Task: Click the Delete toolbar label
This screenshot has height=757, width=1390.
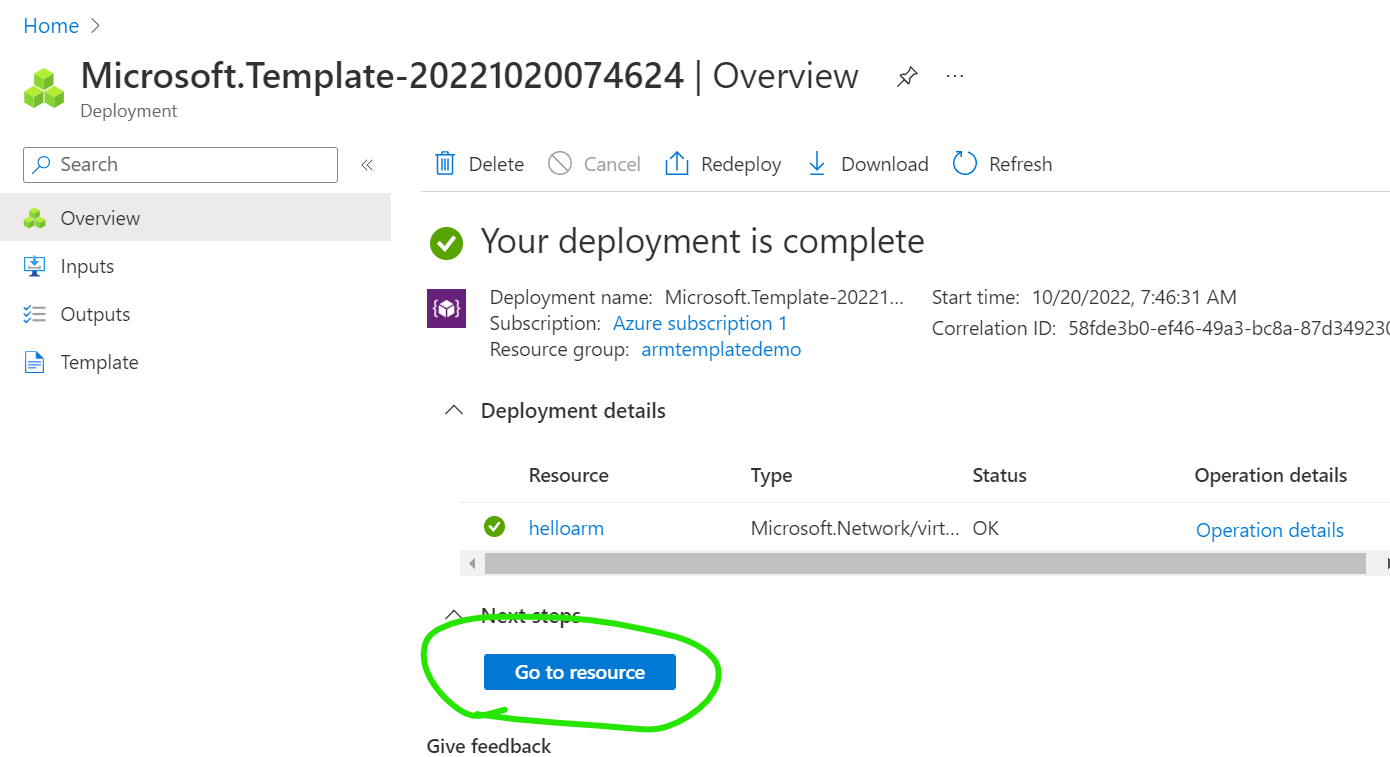Action: pyautogui.click(x=496, y=164)
